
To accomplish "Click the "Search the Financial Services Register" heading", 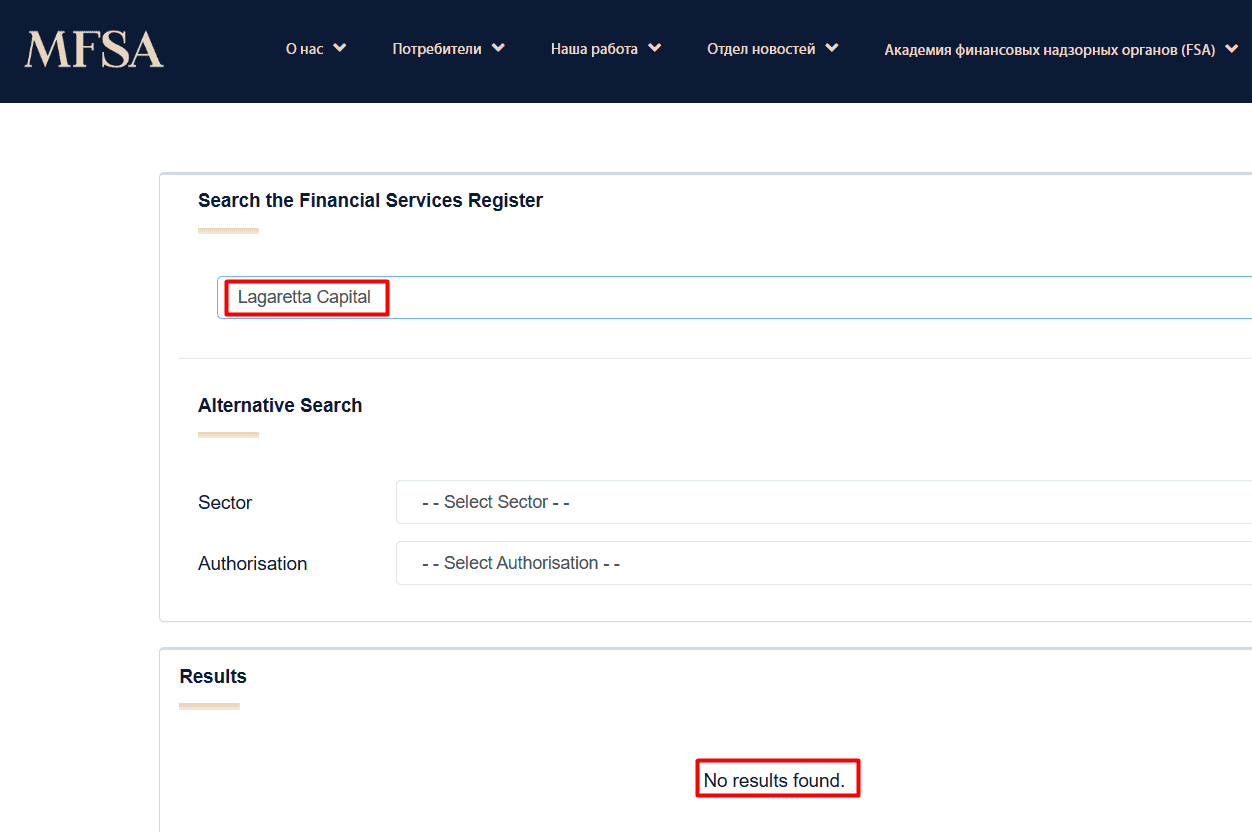I will (370, 201).
